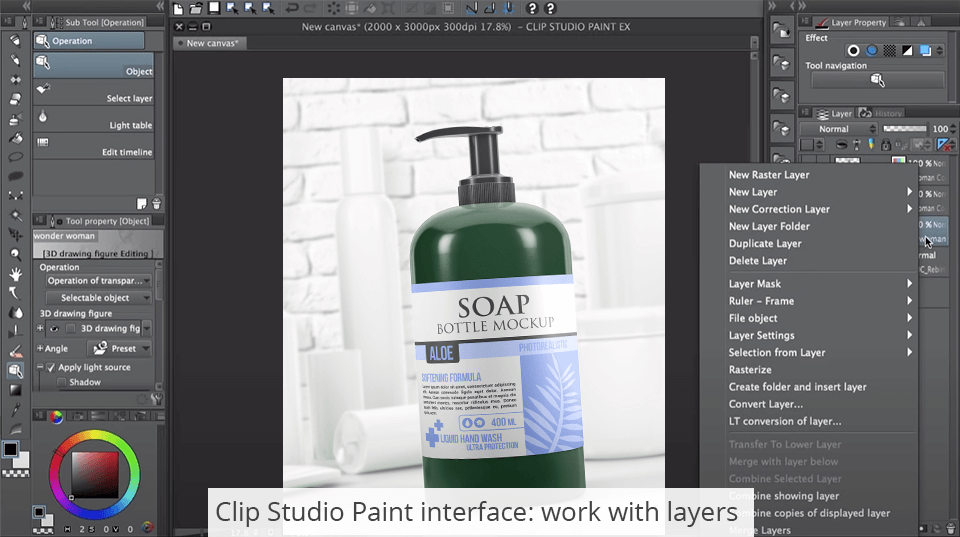Screen dimensions: 960x537
Task: Select the Hand move tool
Action: coord(15,273)
